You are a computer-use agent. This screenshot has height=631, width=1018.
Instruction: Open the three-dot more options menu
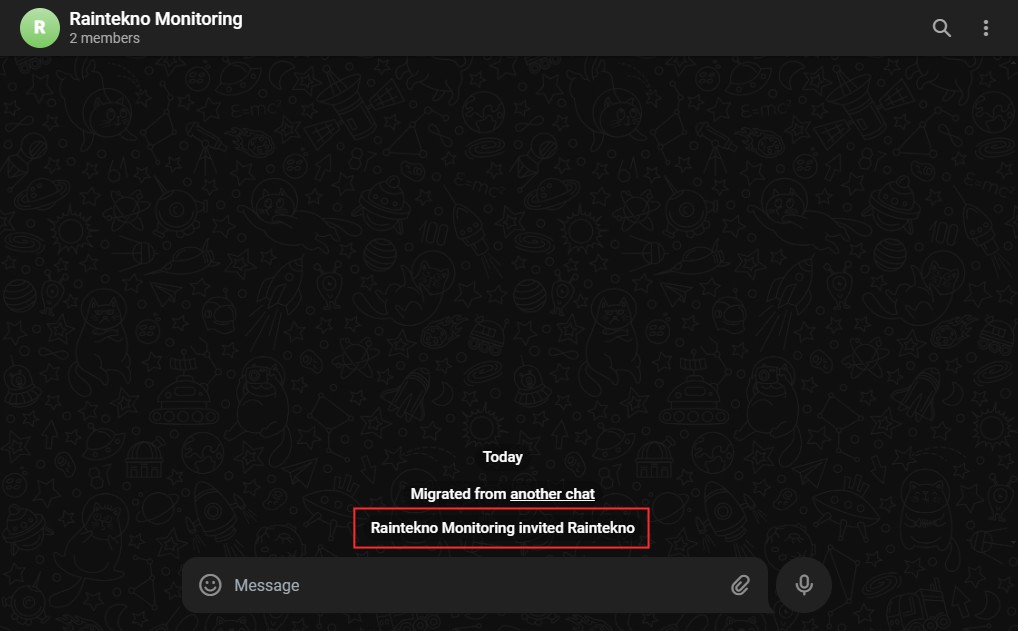click(986, 28)
